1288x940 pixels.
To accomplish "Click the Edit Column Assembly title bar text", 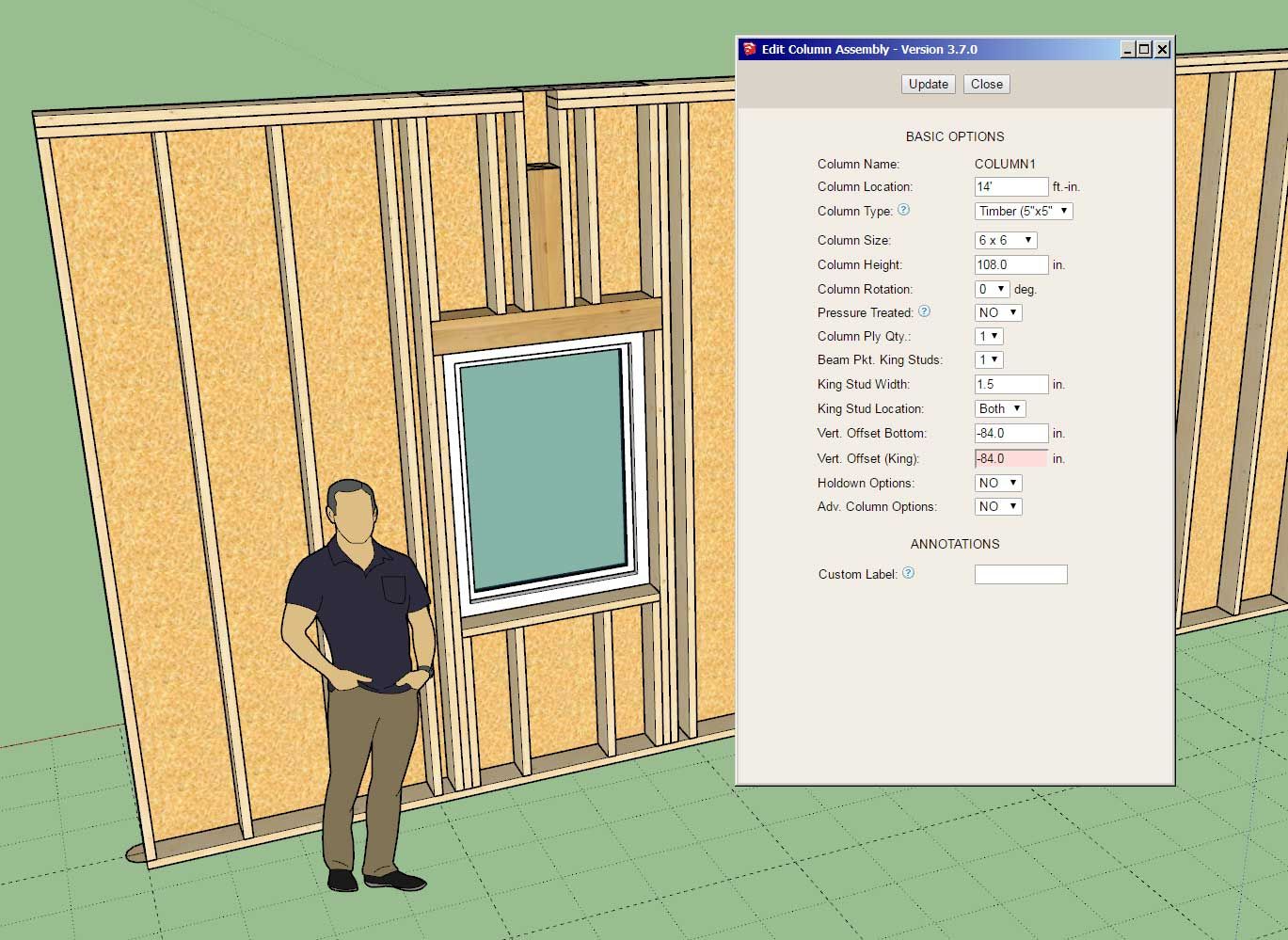I will click(869, 49).
